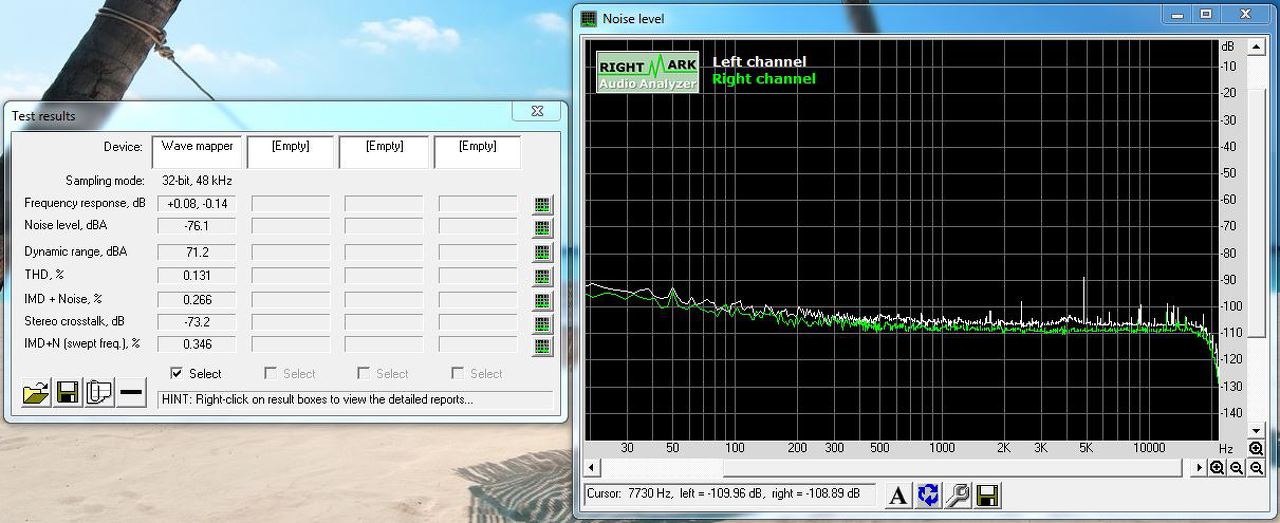
Task: Select the second [Empty] device slot
Action: (x=291, y=152)
